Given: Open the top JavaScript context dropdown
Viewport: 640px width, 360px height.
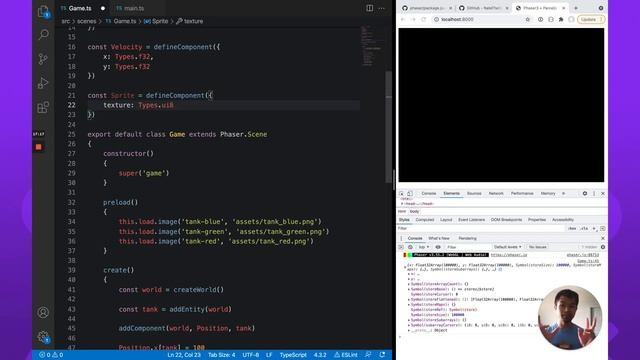Looking at the screenshot, I should (x=424, y=247).
